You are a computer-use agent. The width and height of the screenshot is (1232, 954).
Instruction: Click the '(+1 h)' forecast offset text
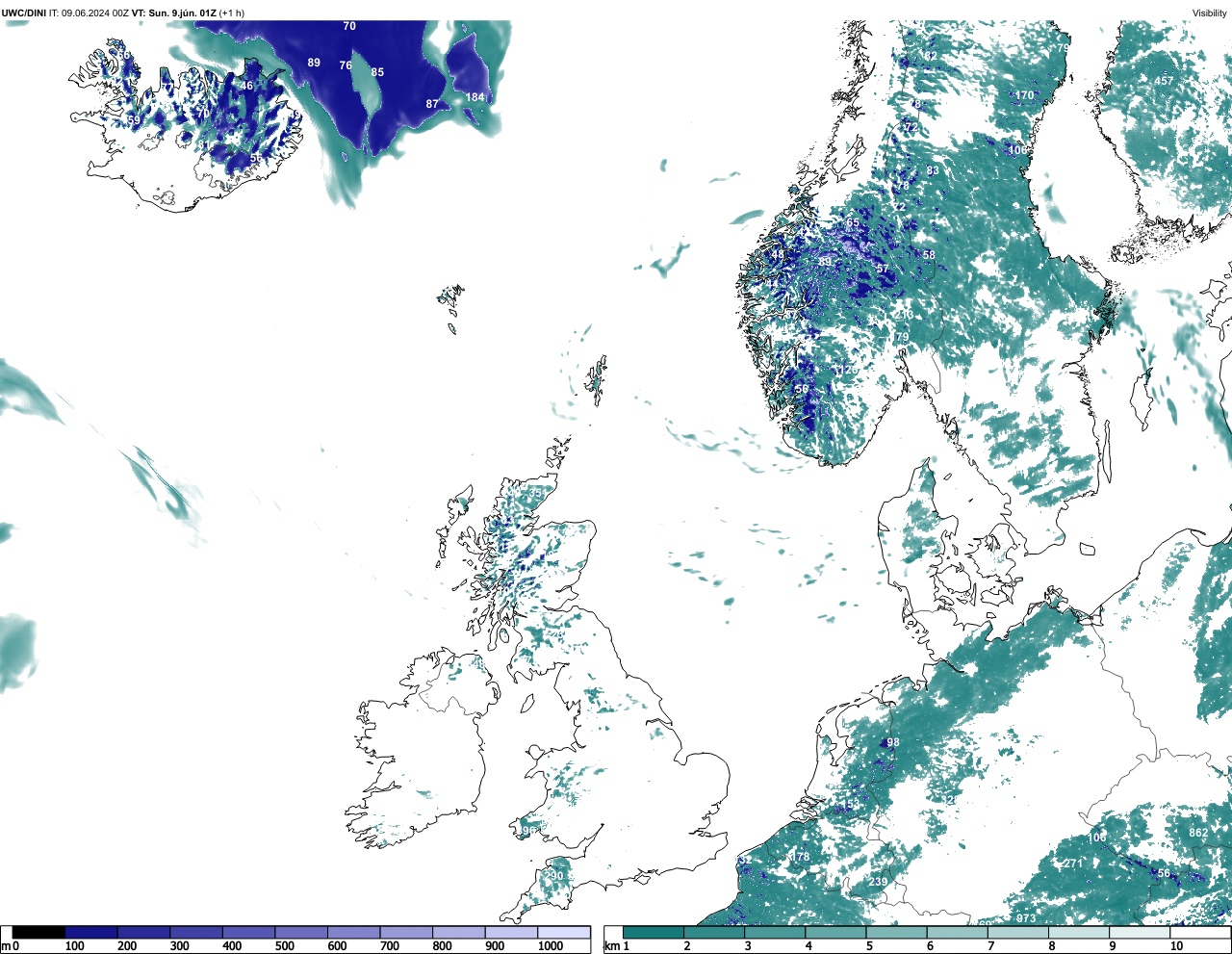(x=232, y=13)
